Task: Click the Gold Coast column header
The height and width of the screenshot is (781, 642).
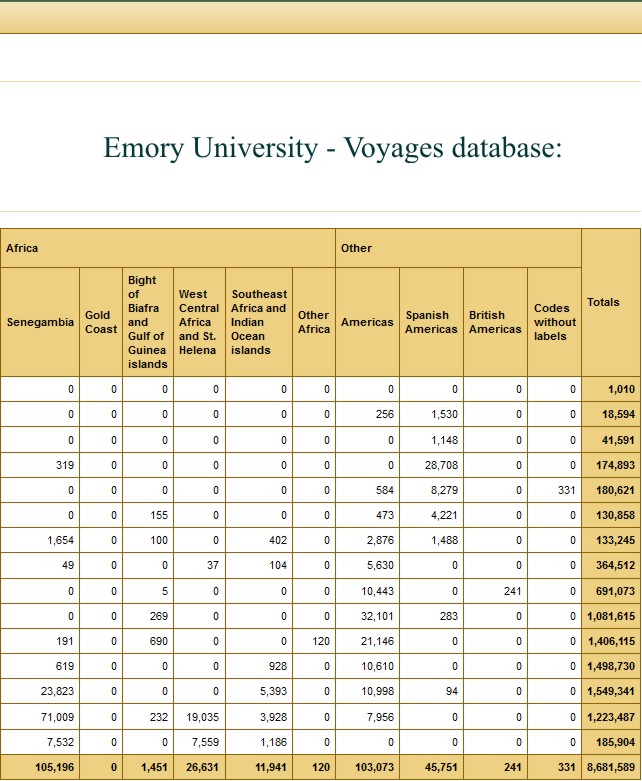Action: [x=100, y=322]
